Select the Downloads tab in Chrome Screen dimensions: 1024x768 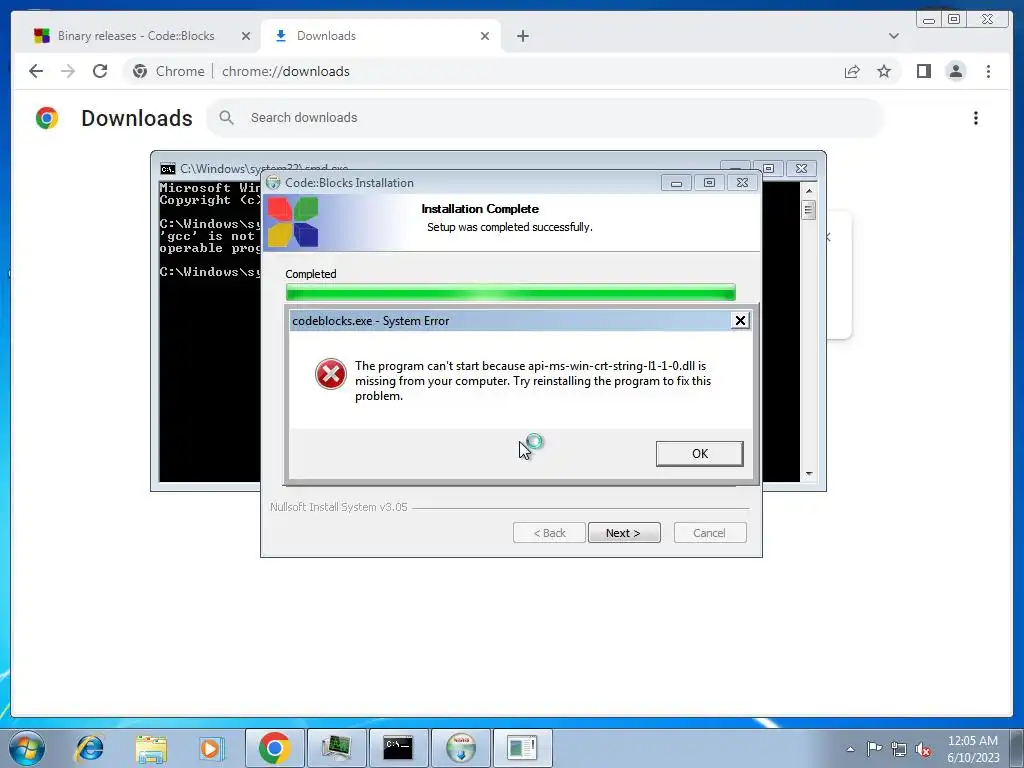point(381,36)
